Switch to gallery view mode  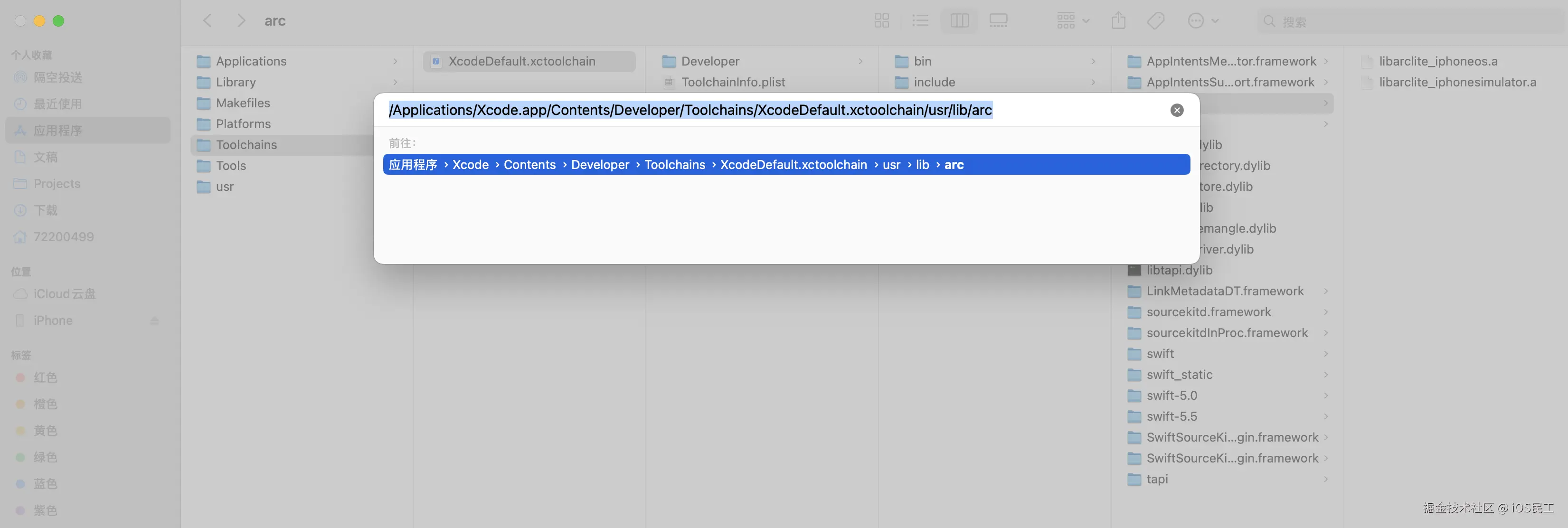998,21
